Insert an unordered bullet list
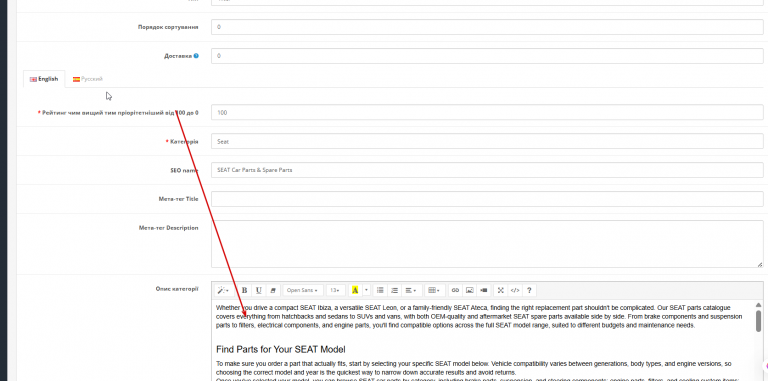 380,290
